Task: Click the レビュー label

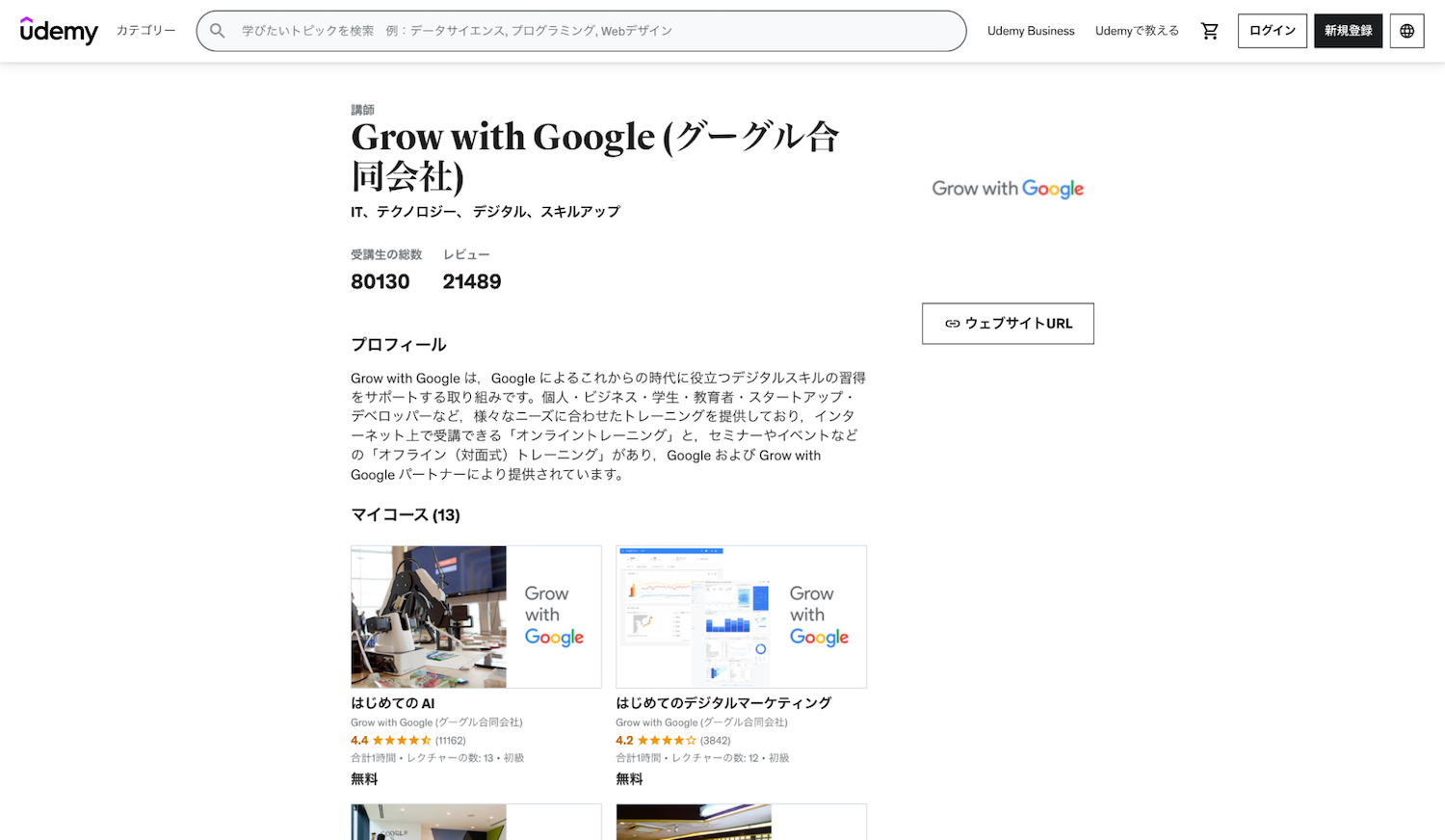Action: [x=466, y=255]
